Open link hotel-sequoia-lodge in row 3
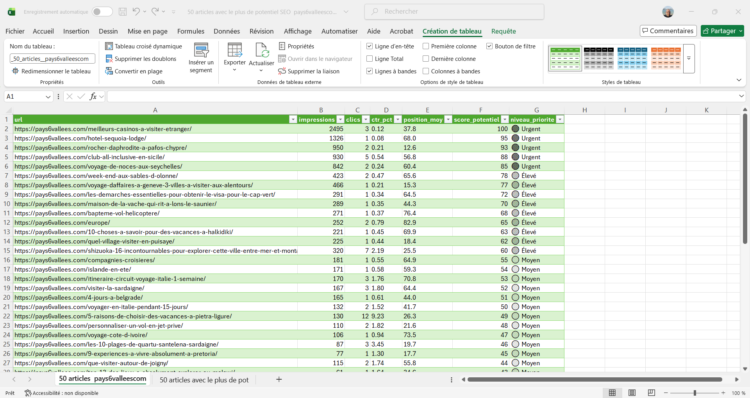The image size is (750, 398). click(x=80, y=138)
